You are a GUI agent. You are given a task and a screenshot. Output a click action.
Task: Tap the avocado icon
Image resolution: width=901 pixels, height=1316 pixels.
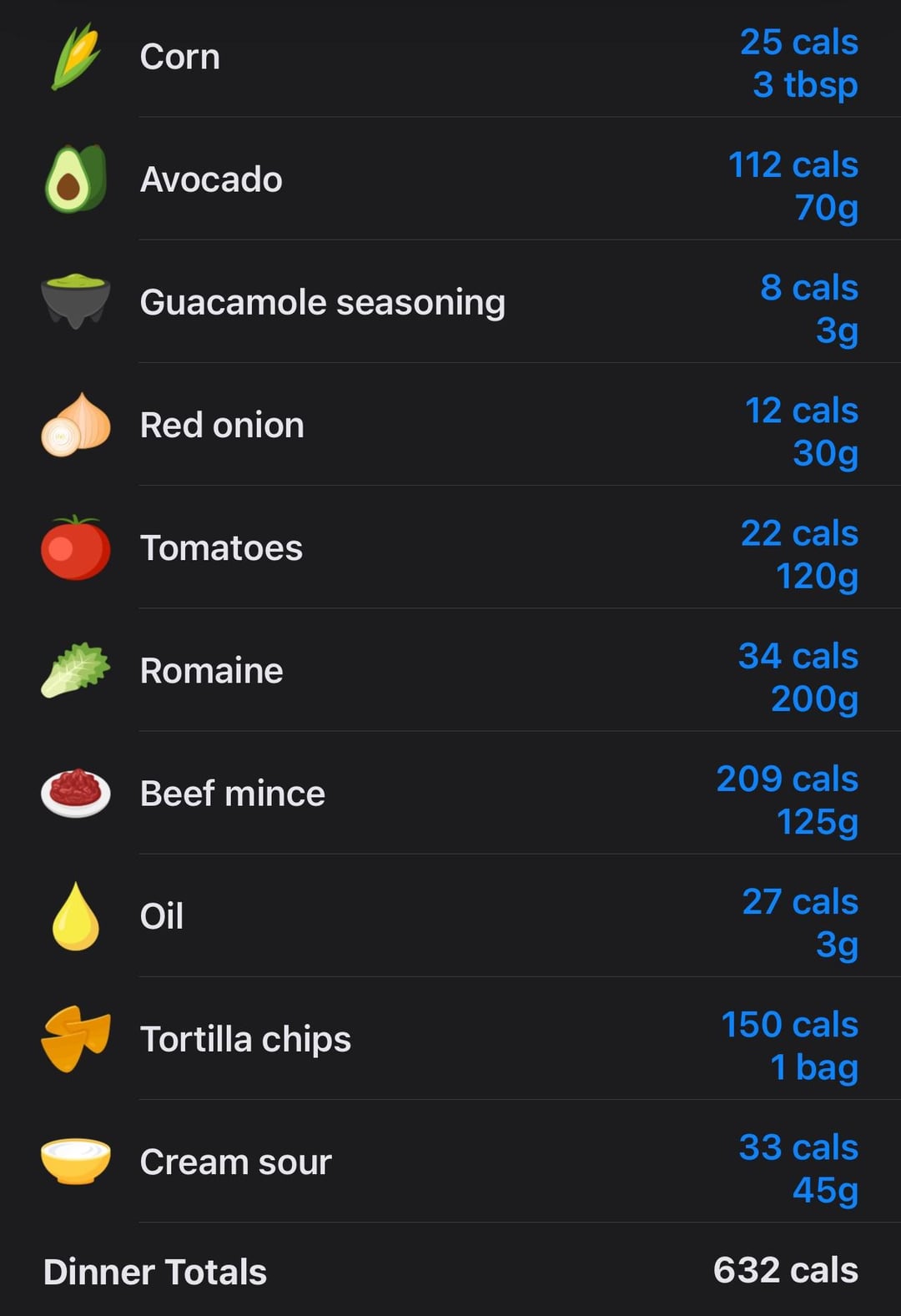75,179
